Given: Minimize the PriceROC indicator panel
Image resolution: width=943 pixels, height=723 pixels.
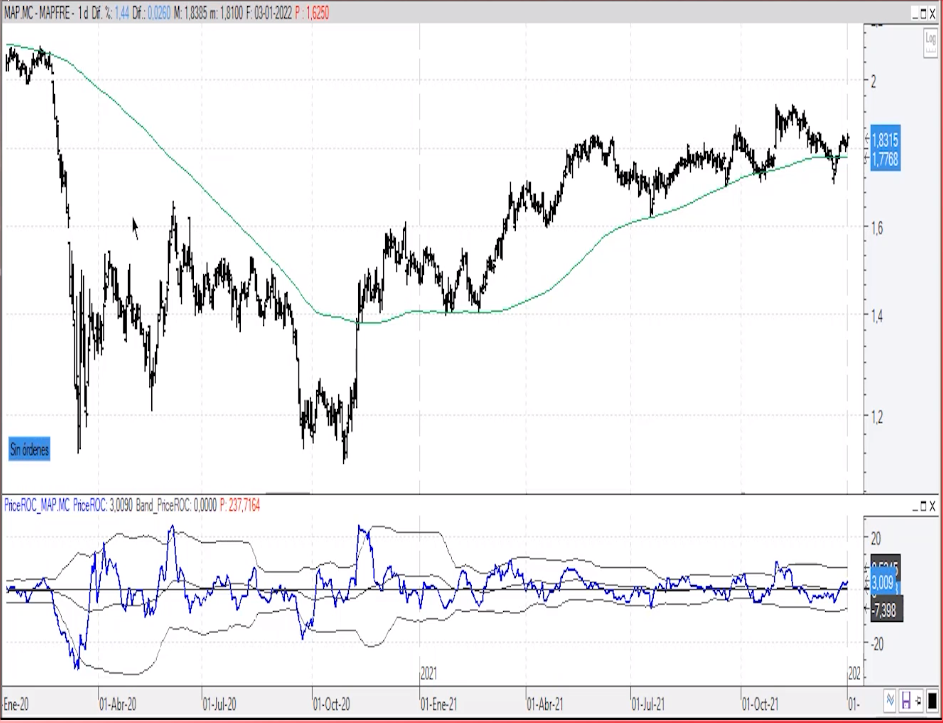Looking at the screenshot, I should point(914,506).
